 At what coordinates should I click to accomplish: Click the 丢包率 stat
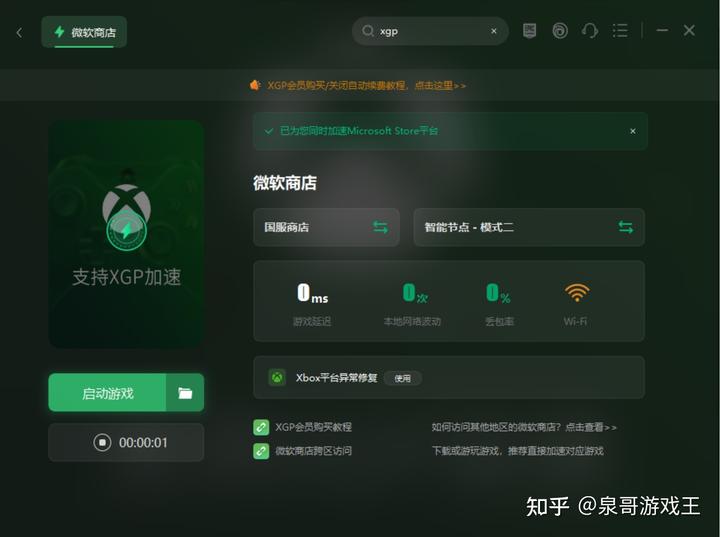pyautogui.click(x=499, y=304)
